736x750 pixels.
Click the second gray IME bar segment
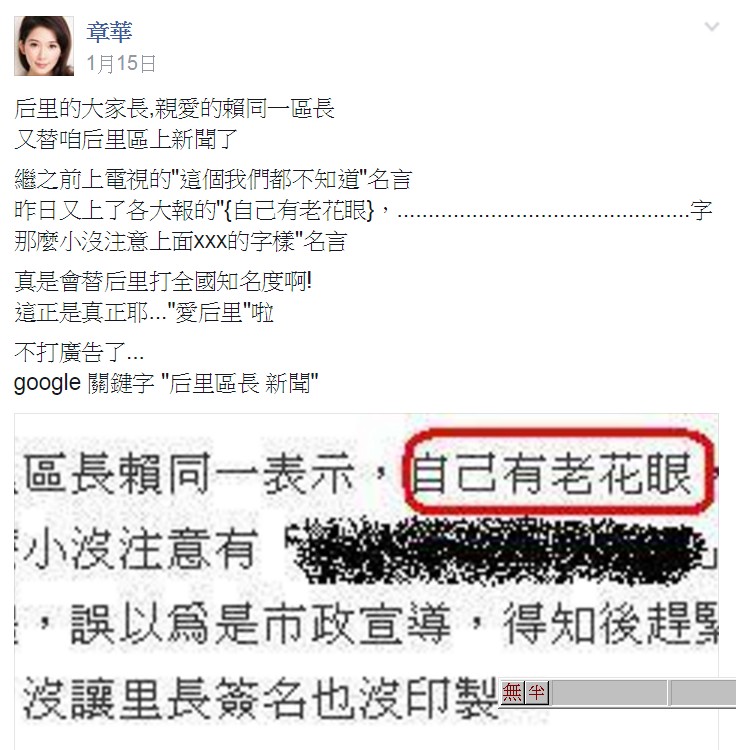[x=703, y=692]
